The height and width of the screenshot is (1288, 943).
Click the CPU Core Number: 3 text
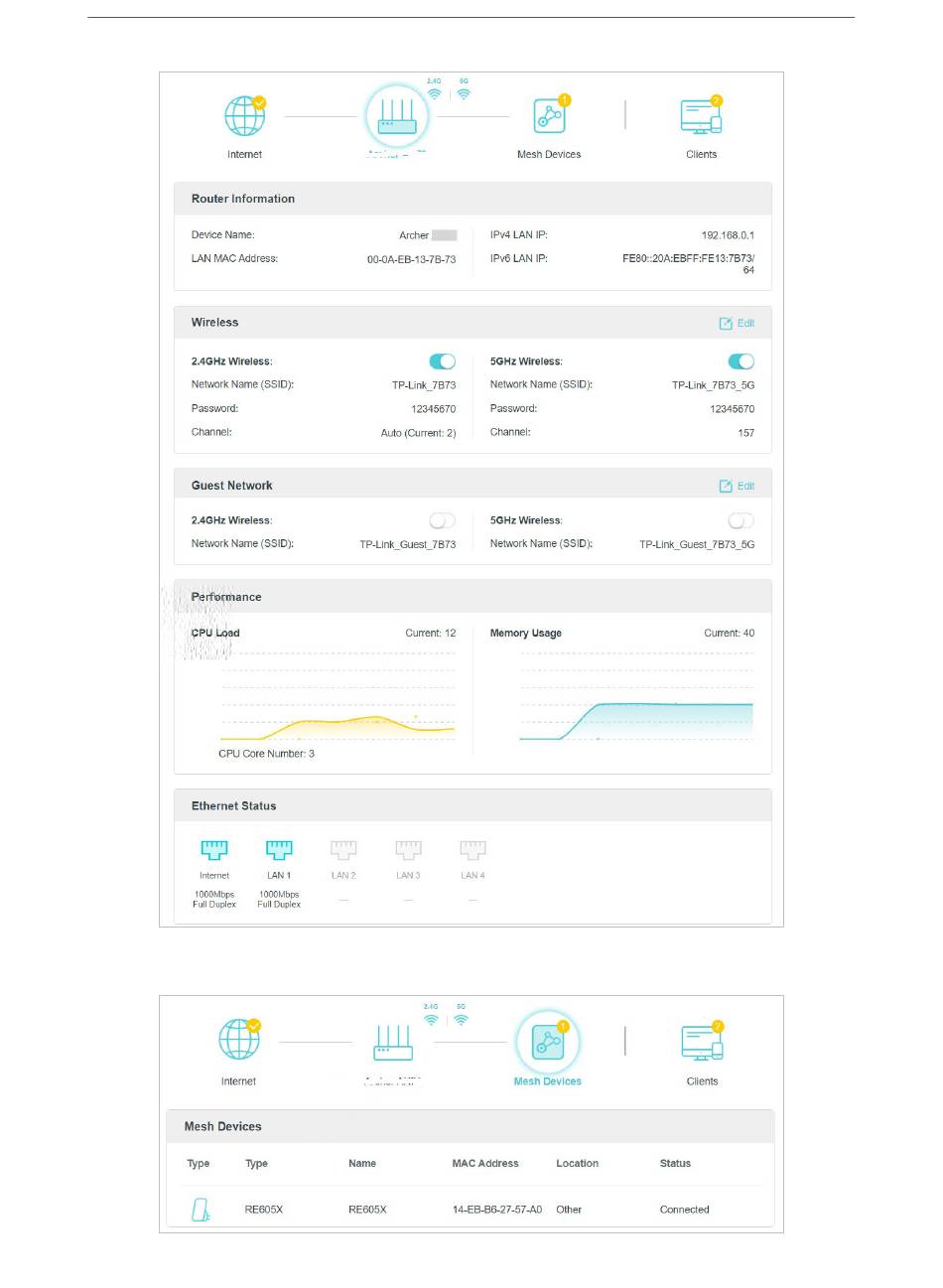coord(266,754)
